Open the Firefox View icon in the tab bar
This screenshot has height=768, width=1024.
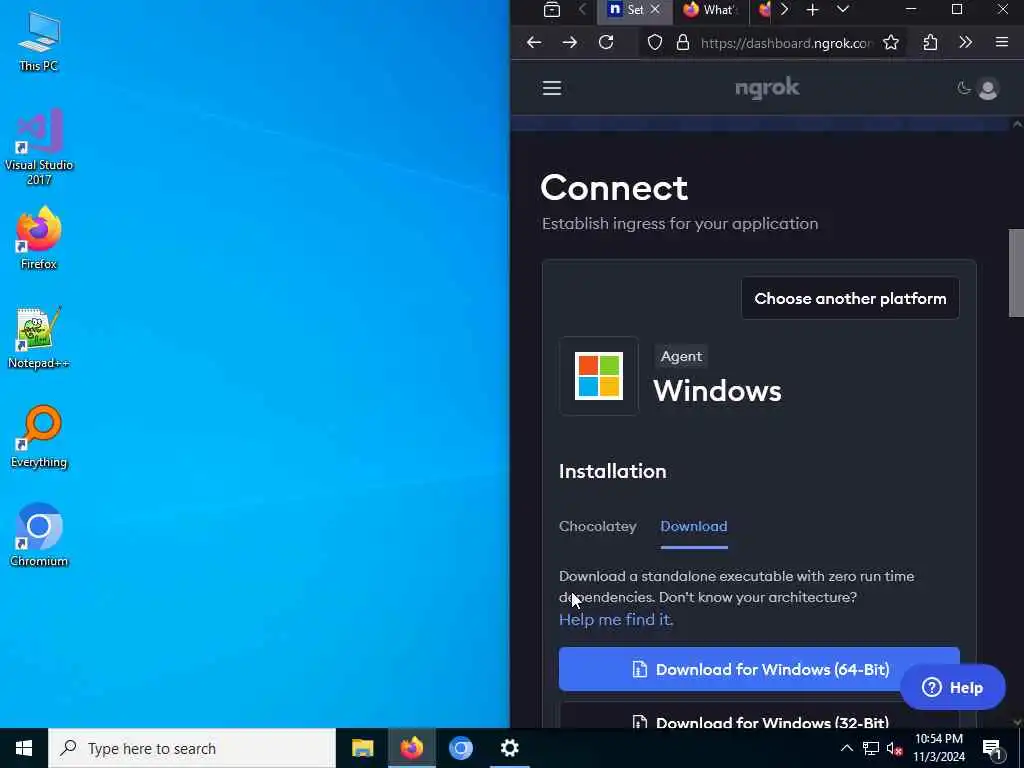(x=552, y=9)
